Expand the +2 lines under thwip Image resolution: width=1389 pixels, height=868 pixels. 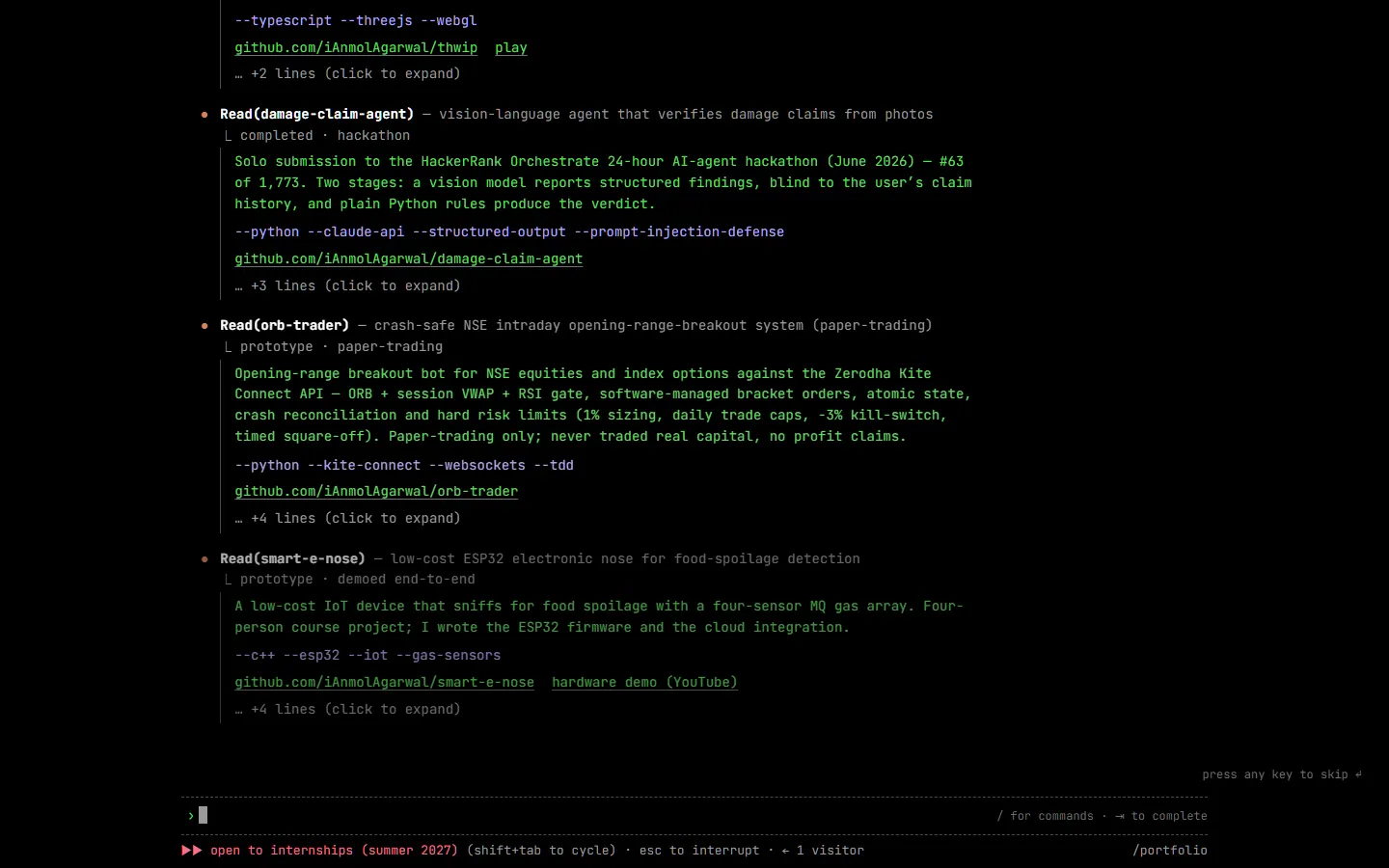click(347, 73)
